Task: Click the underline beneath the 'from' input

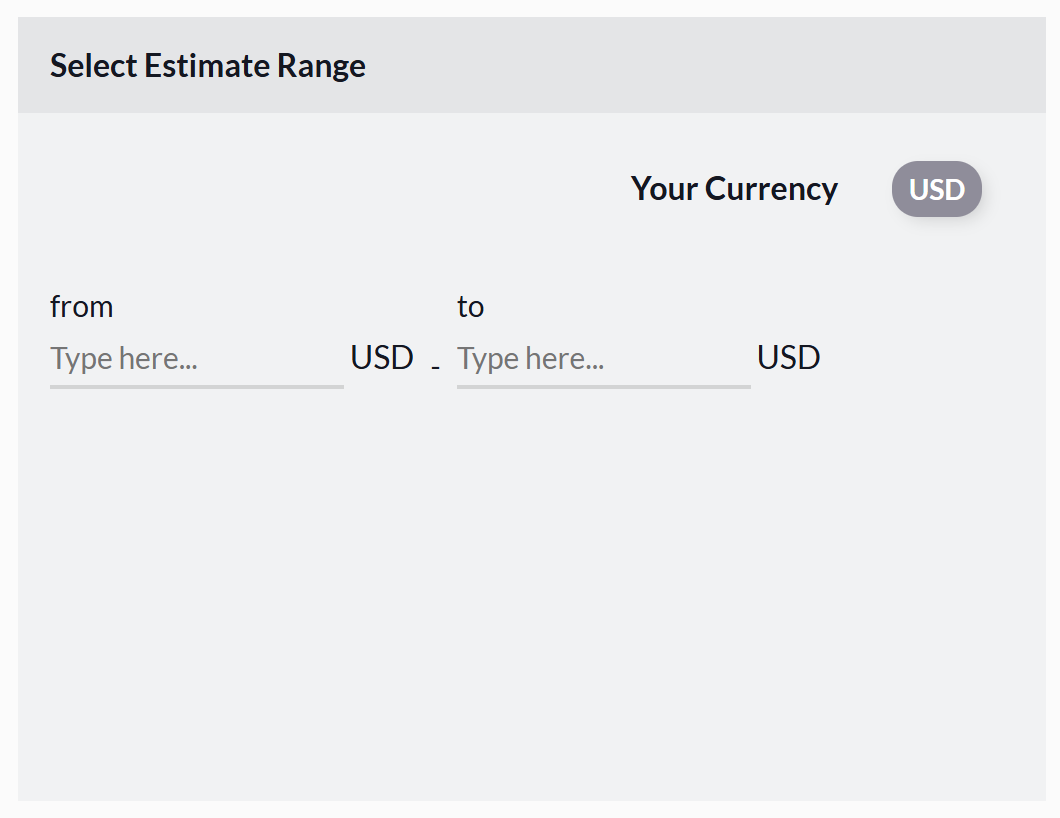Action: coord(196,385)
